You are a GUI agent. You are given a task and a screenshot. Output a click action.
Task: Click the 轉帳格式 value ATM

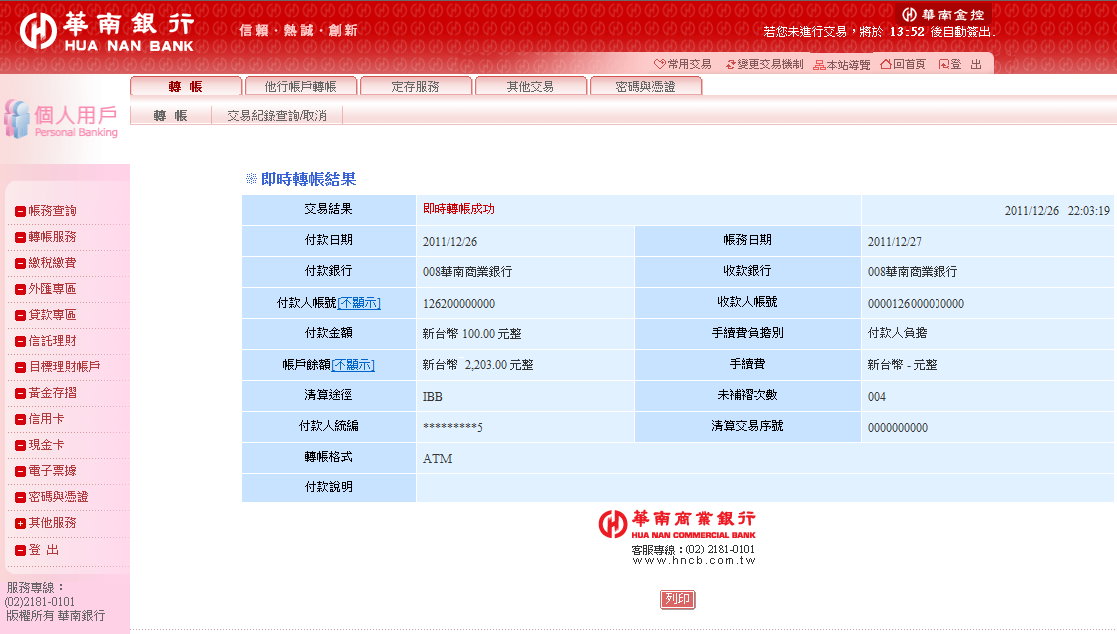(437, 459)
